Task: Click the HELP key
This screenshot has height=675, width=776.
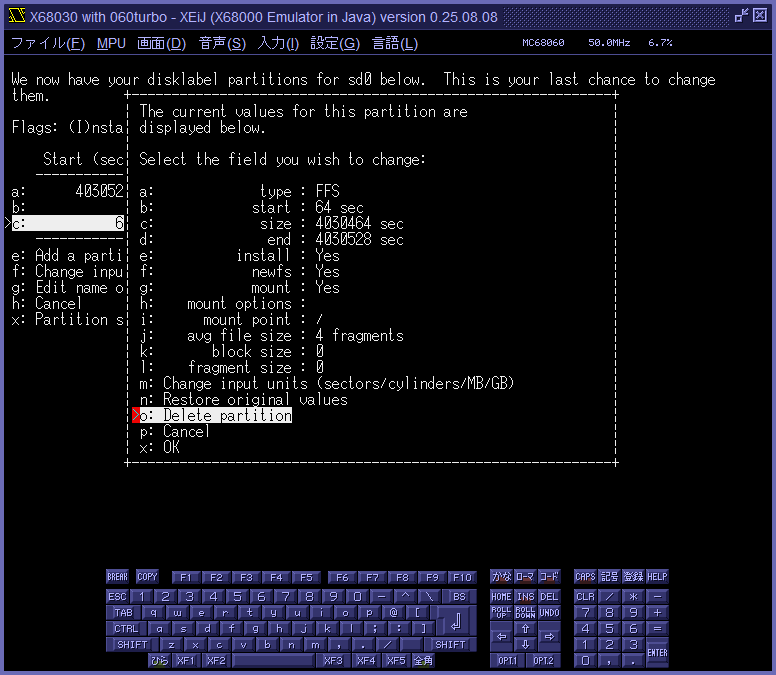Action: (657, 577)
